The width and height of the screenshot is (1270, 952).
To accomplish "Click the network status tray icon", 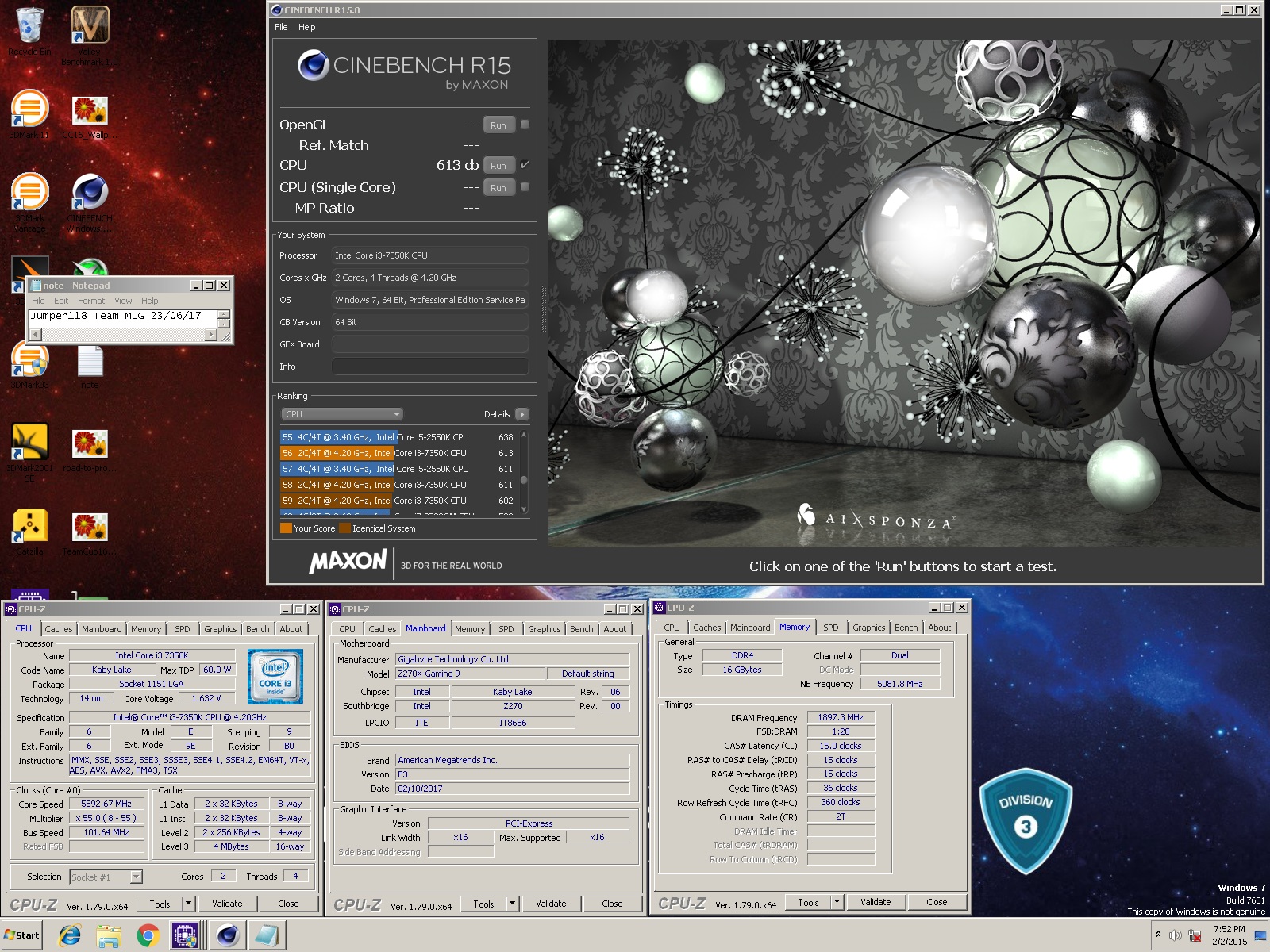I will (x=1195, y=935).
